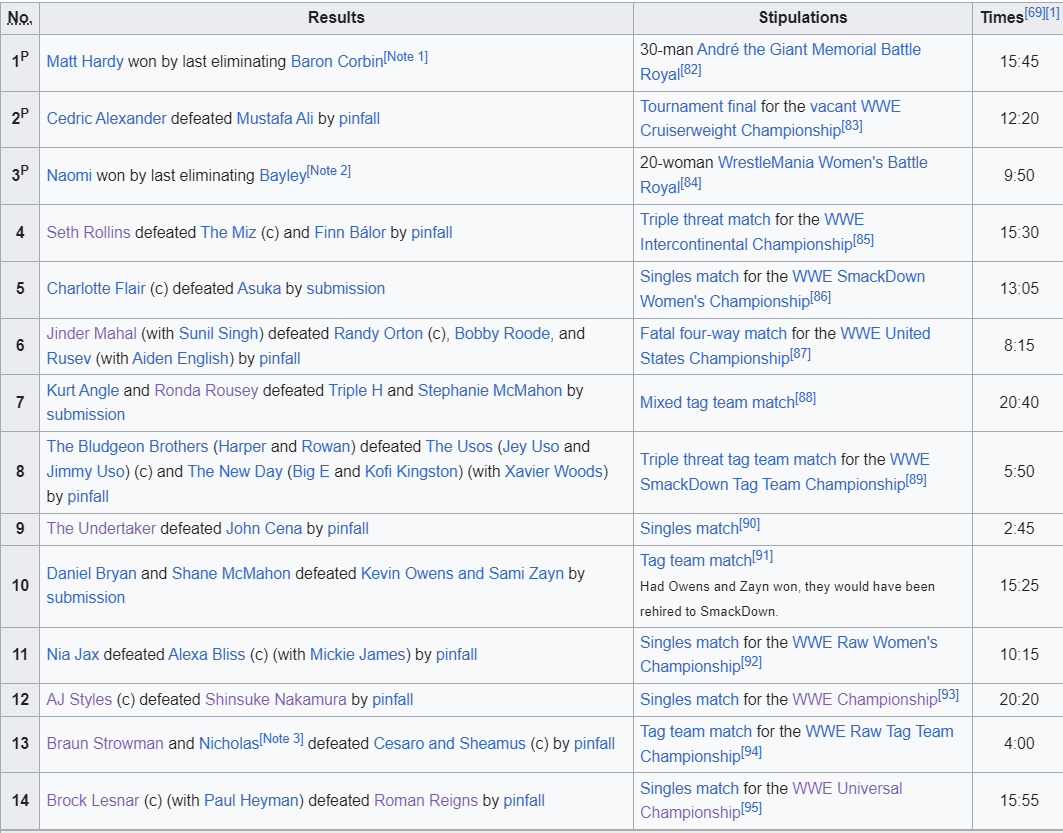The image size is (1063, 833).
Task: Open The Usos link
Action: pyautogui.click(x=459, y=447)
